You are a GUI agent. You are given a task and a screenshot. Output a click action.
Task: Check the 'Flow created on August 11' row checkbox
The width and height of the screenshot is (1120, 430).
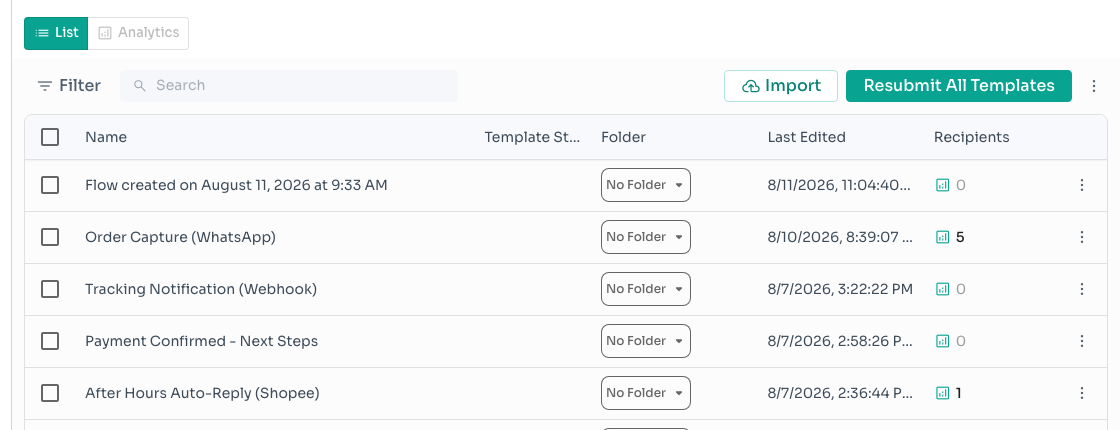pyautogui.click(x=50, y=185)
